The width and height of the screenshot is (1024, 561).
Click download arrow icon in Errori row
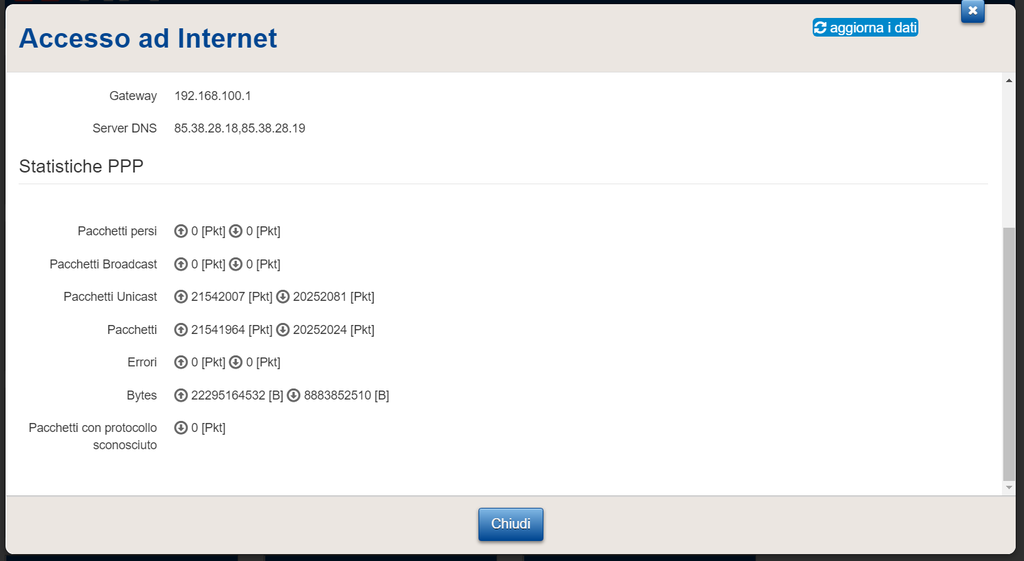pos(236,362)
